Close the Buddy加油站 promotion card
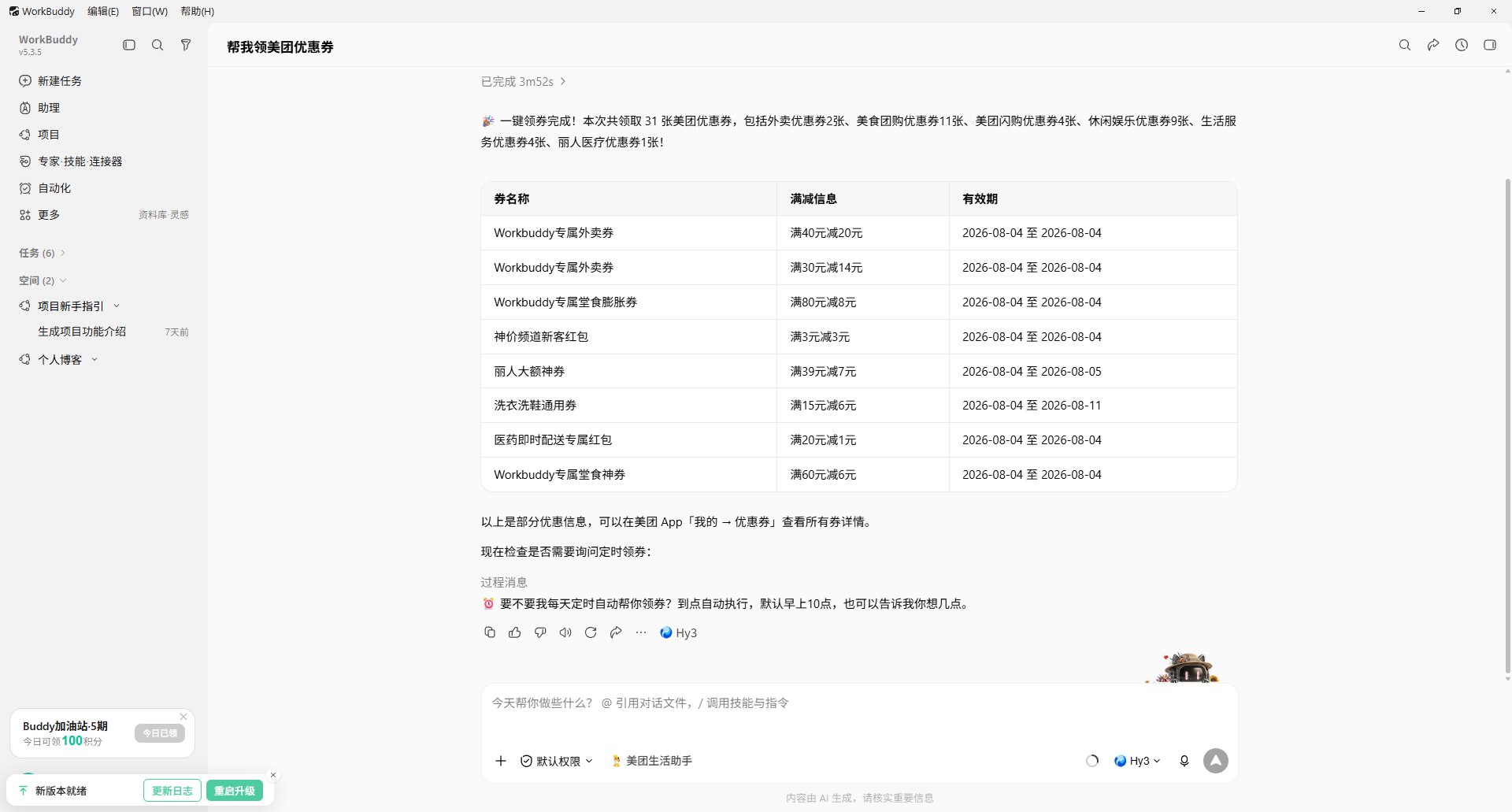 183,717
